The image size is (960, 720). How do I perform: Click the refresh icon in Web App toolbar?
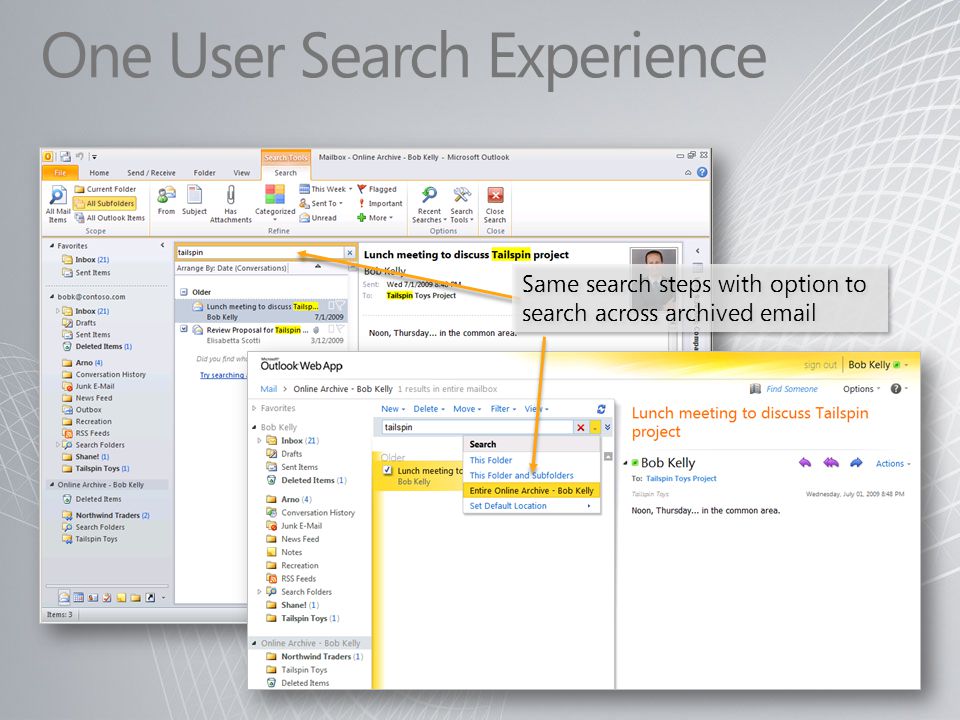(x=601, y=409)
